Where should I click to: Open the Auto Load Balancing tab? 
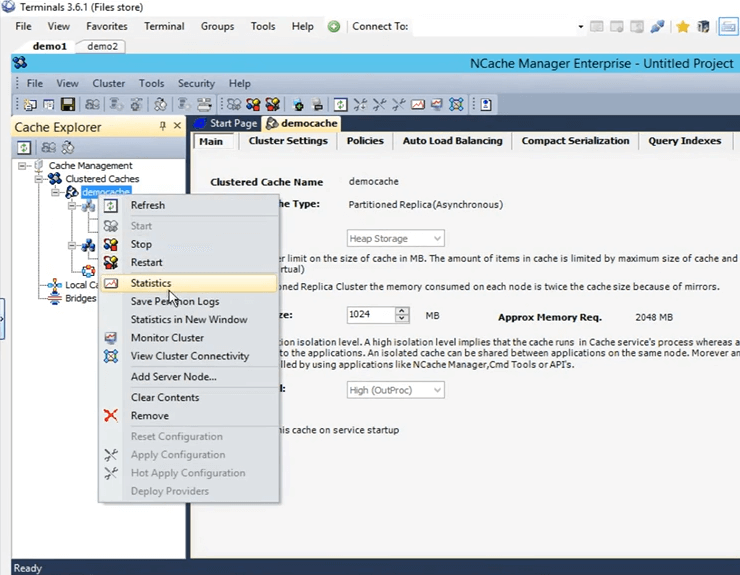click(x=453, y=141)
